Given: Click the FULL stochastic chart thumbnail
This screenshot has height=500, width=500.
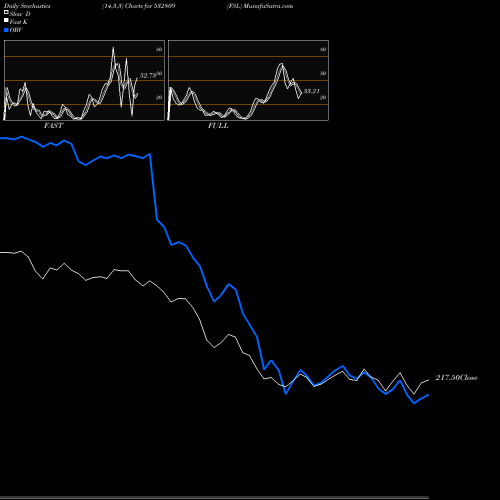Looking at the screenshot, I should pos(248,80).
